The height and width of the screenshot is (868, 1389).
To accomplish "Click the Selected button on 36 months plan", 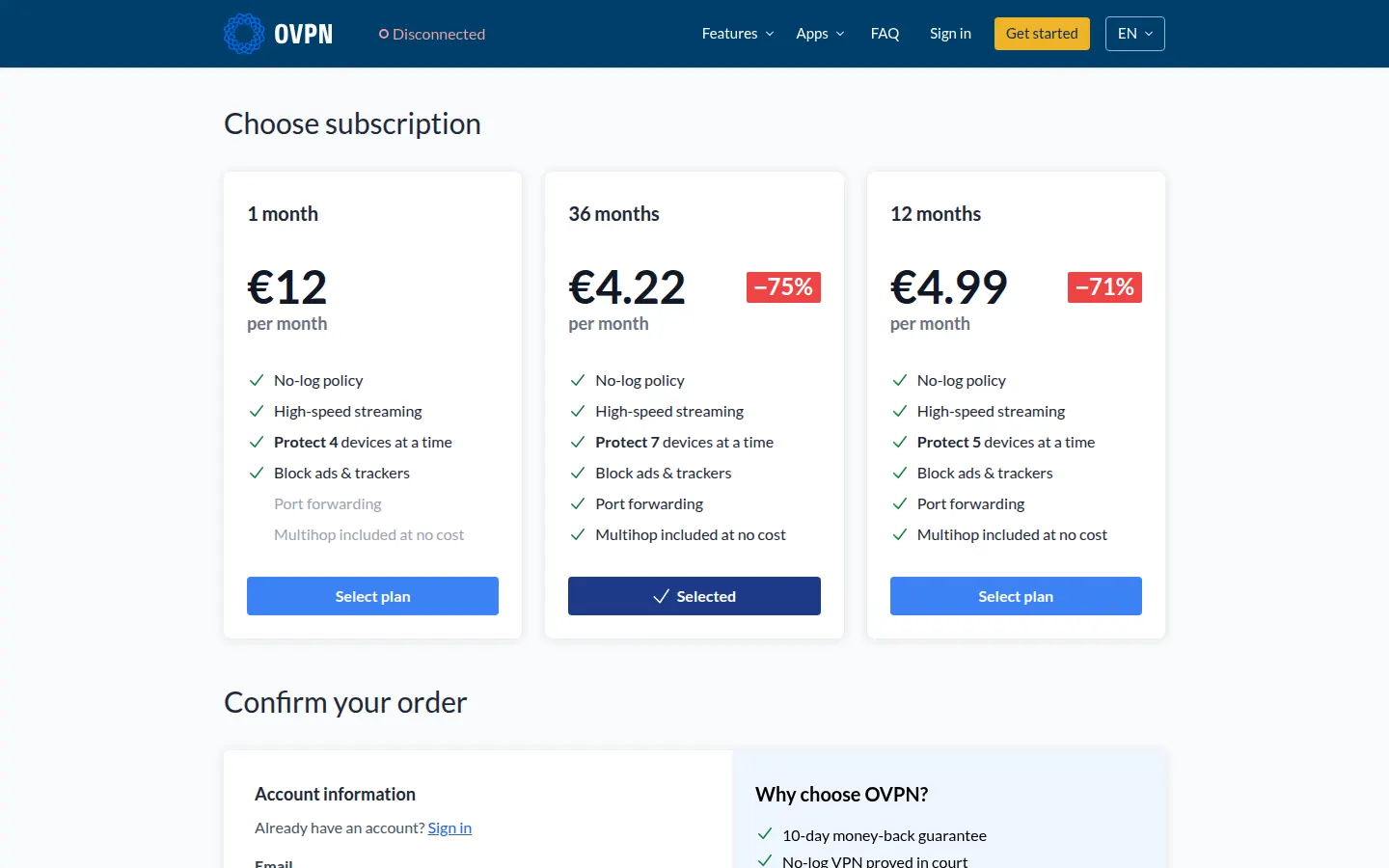I will click(x=694, y=596).
